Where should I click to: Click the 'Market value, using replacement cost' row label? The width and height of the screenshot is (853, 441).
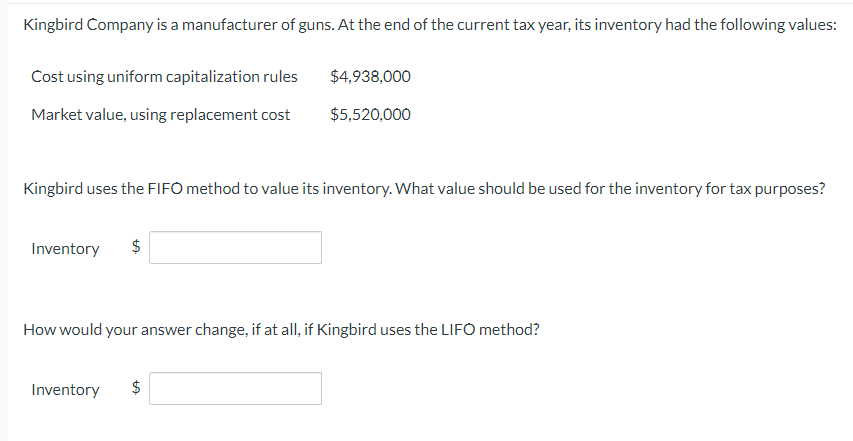(160, 115)
